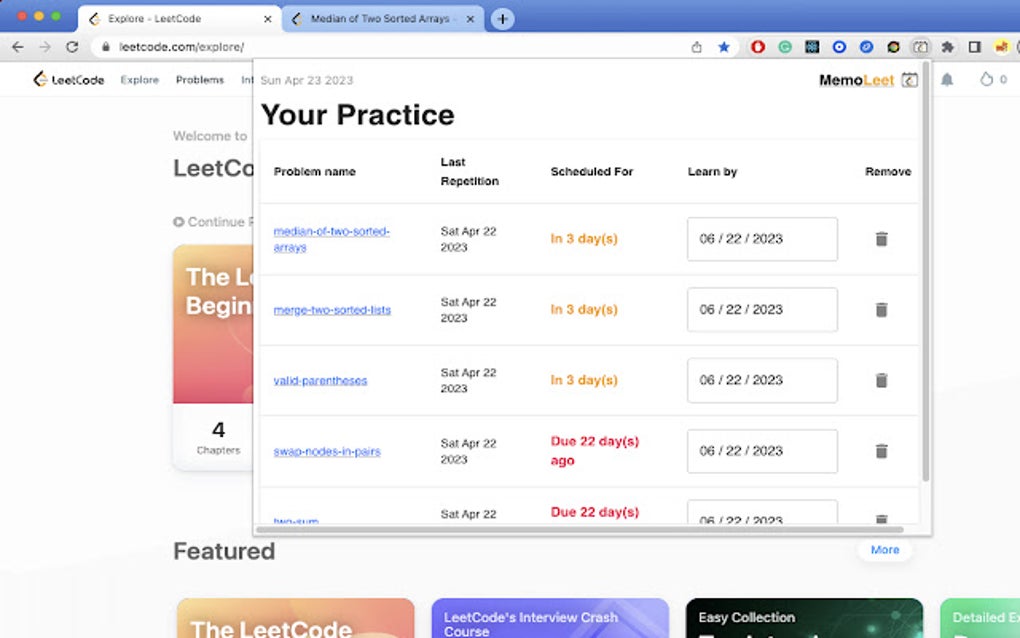Click the Learn by column header
Viewport: 1020px width, 638px height.
pyautogui.click(x=712, y=172)
